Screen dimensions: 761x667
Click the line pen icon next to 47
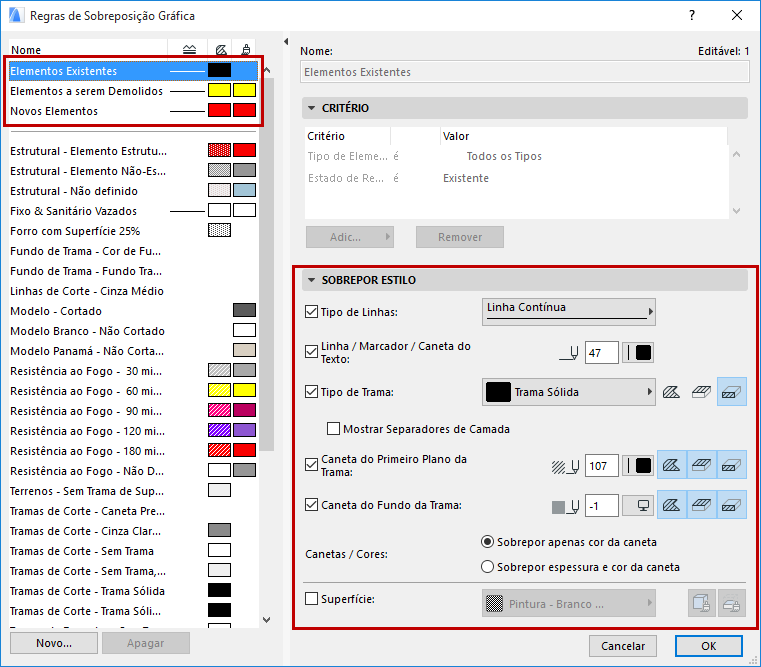pyautogui.click(x=569, y=353)
